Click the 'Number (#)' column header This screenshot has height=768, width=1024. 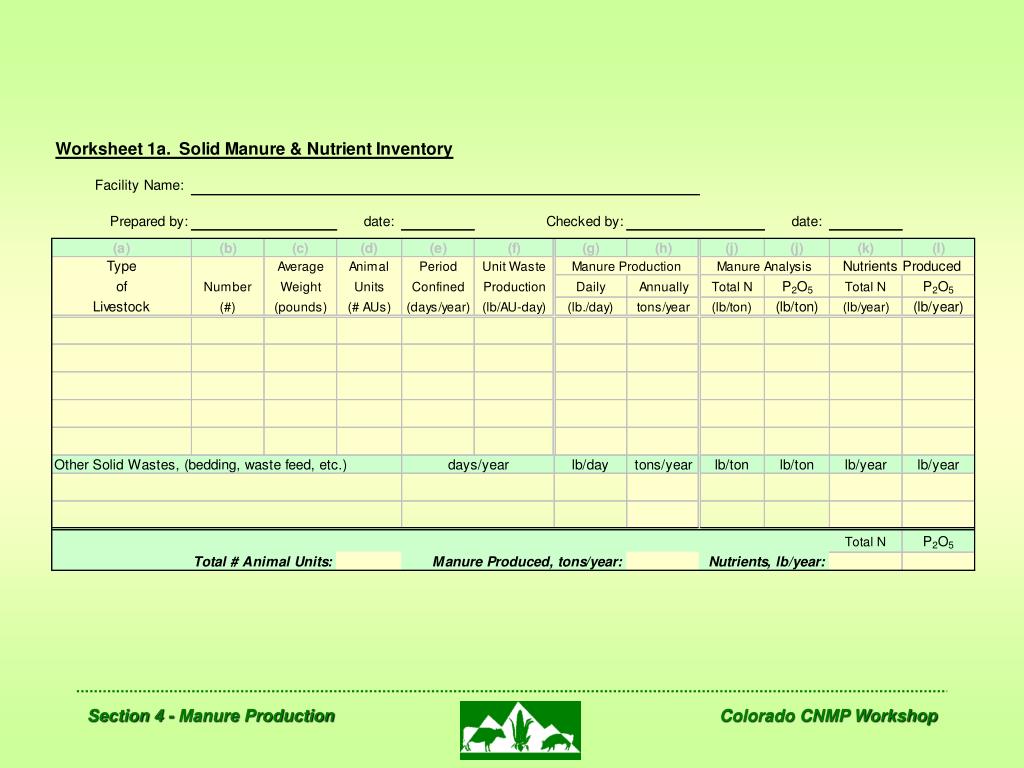point(227,296)
